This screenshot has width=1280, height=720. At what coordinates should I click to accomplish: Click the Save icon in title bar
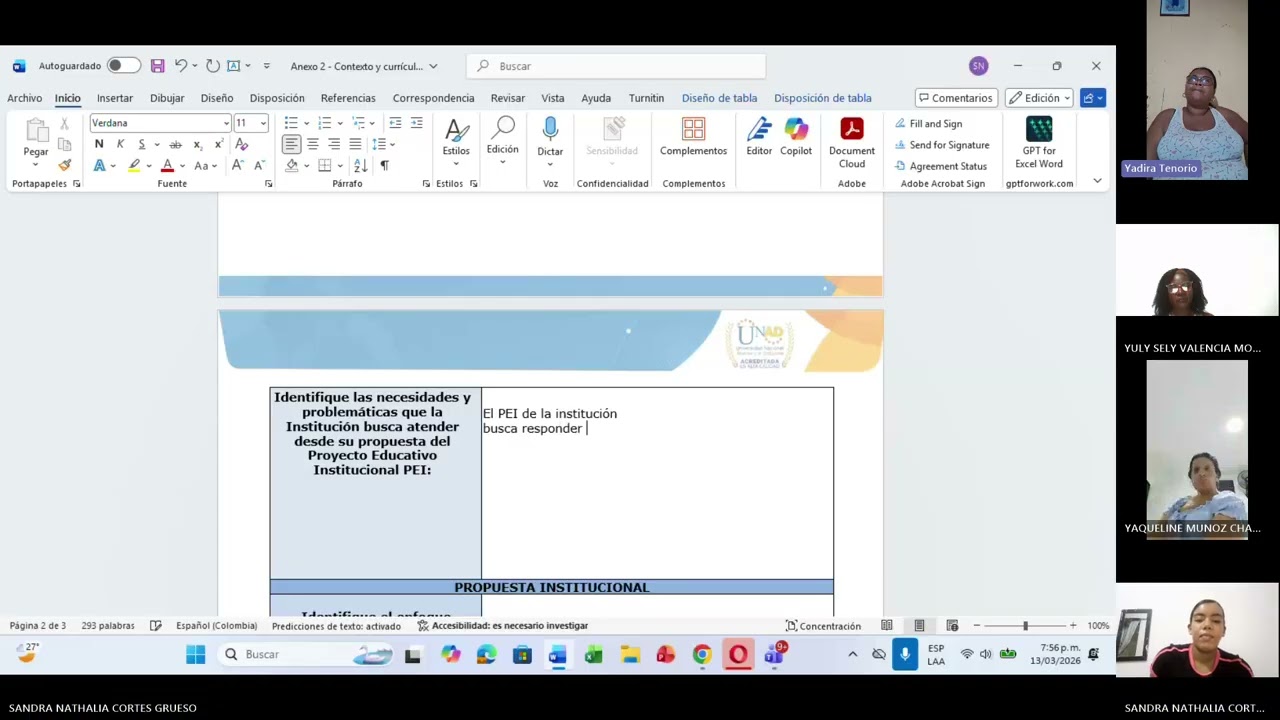tap(157, 66)
